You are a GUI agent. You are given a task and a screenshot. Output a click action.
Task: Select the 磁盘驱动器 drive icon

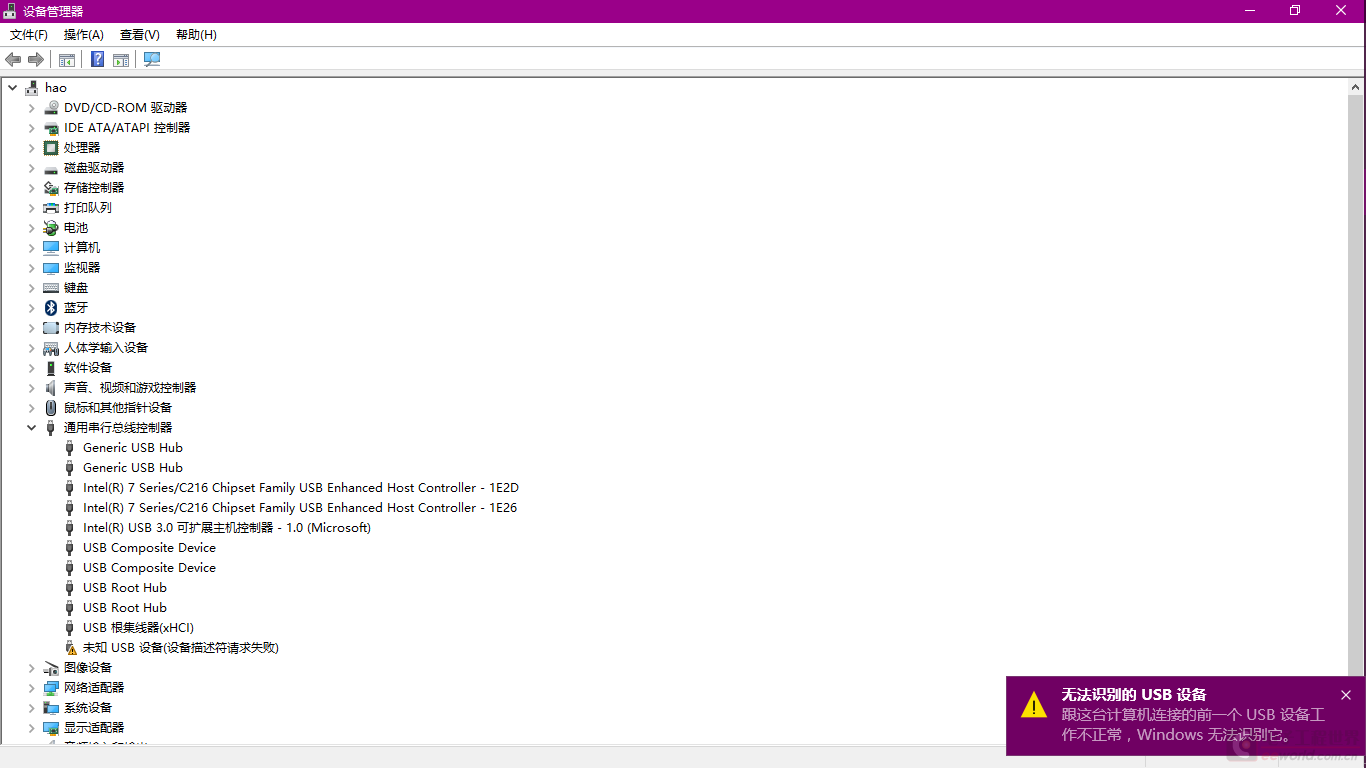tap(51, 168)
